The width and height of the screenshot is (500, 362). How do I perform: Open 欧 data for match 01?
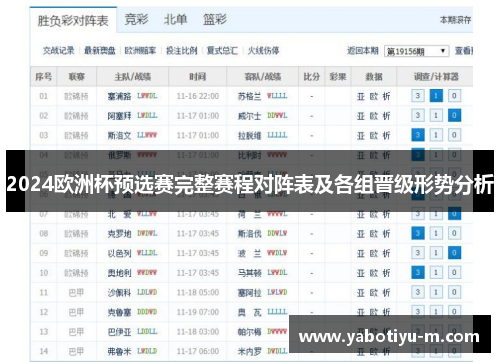tap(374, 96)
